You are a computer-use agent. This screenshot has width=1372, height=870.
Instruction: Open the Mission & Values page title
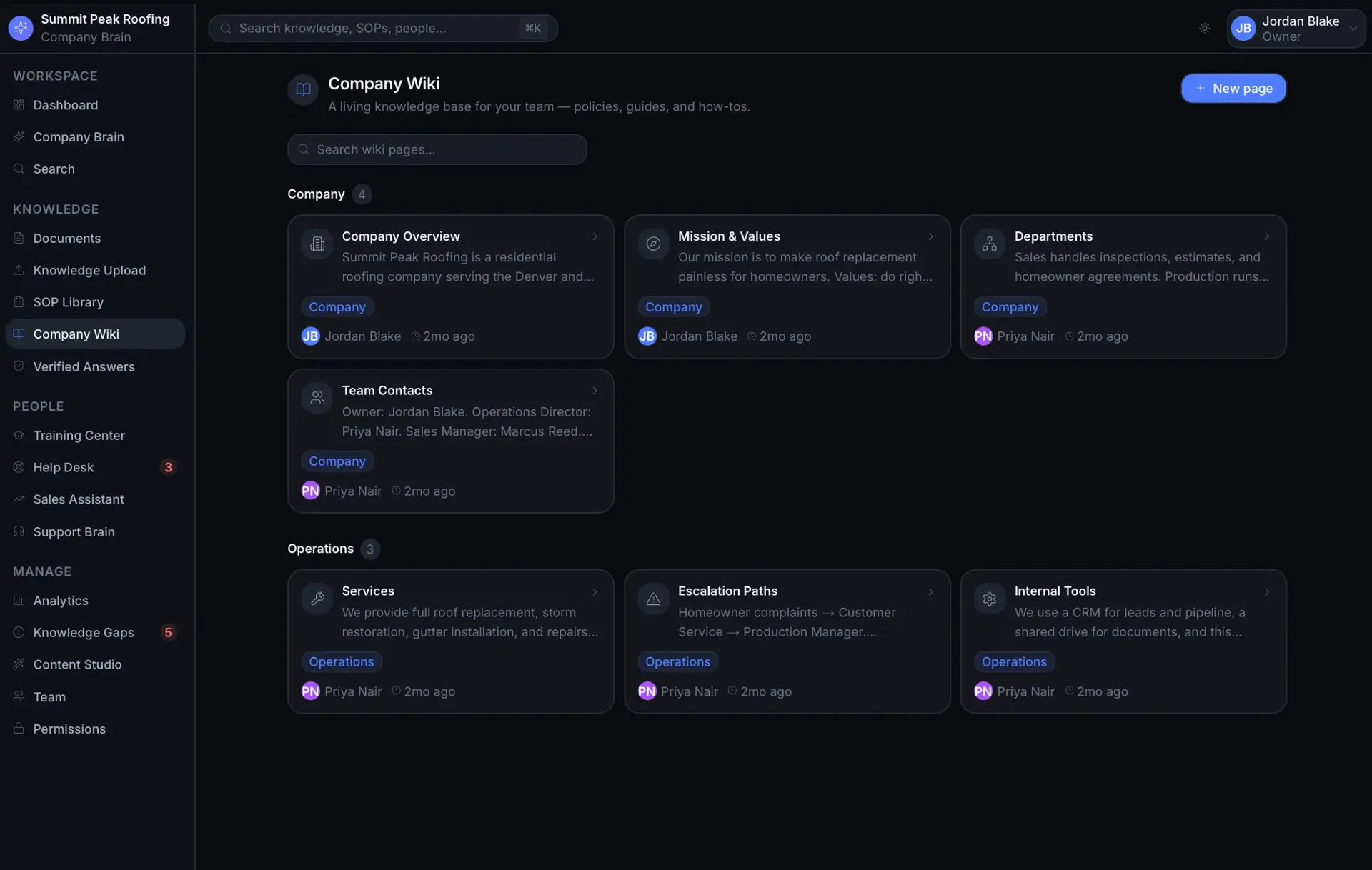tap(729, 236)
